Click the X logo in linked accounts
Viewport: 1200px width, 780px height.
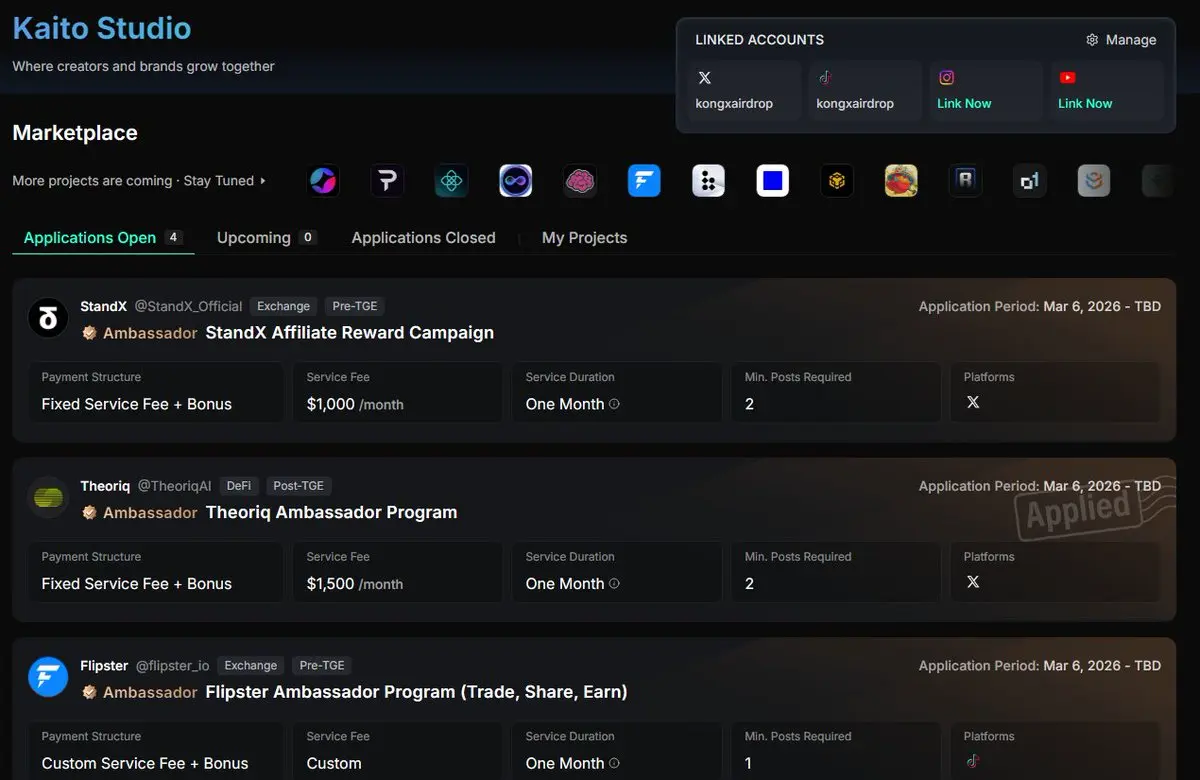[x=704, y=77]
